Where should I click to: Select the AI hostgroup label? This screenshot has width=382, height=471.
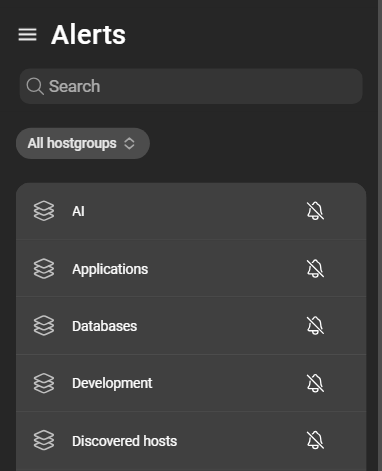click(x=78, y=211)
